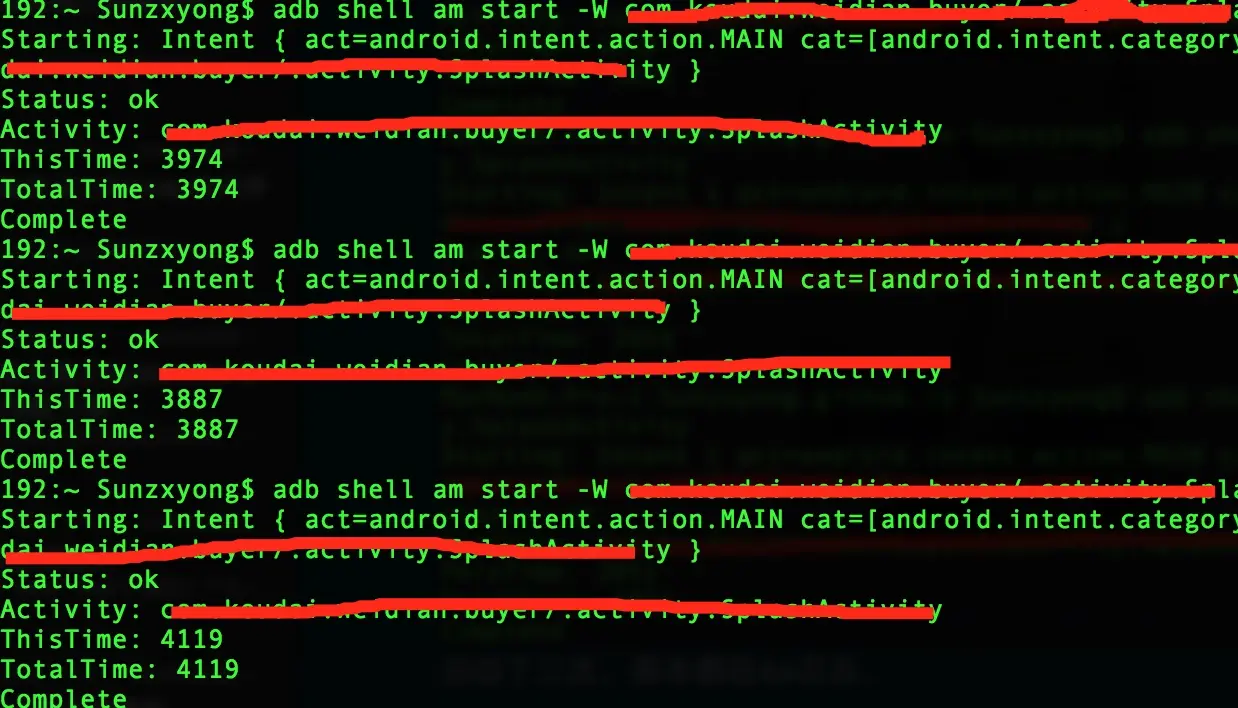The image size is (1238, 708).
Task: Click the third Starting: Intent line
Action: 619,521
